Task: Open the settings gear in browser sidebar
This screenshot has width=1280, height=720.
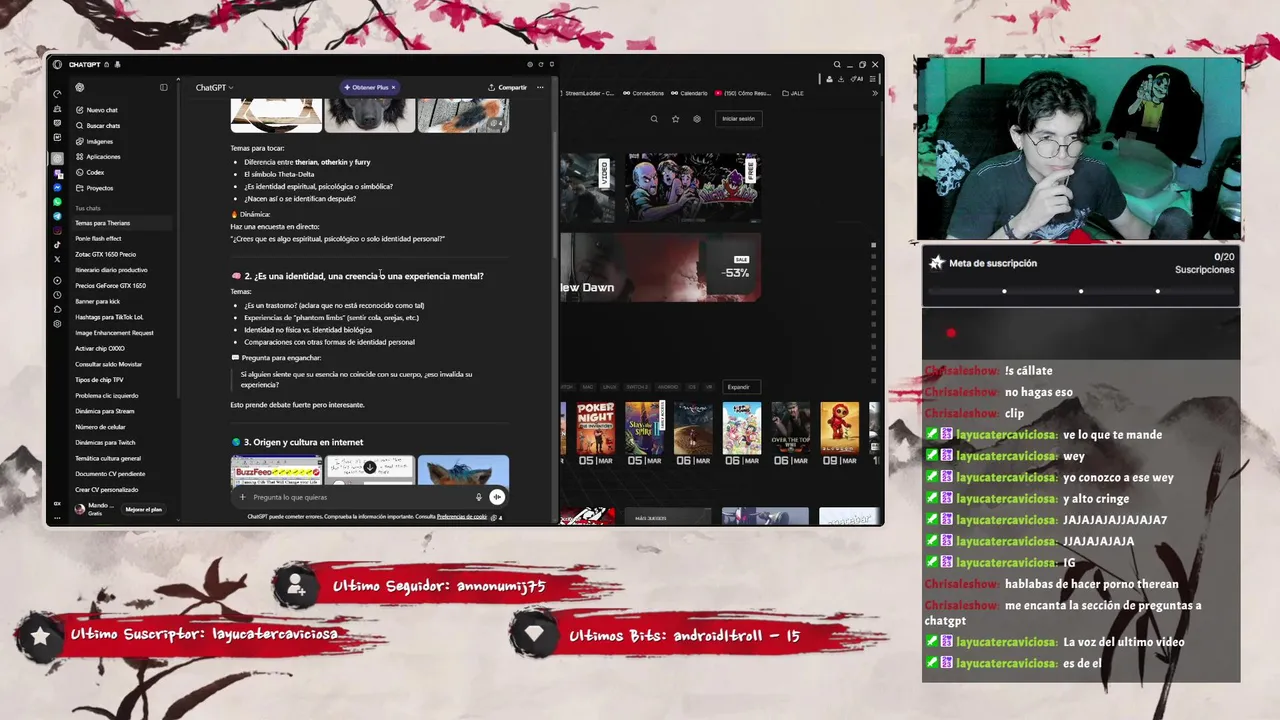Action: click(57, 324)
